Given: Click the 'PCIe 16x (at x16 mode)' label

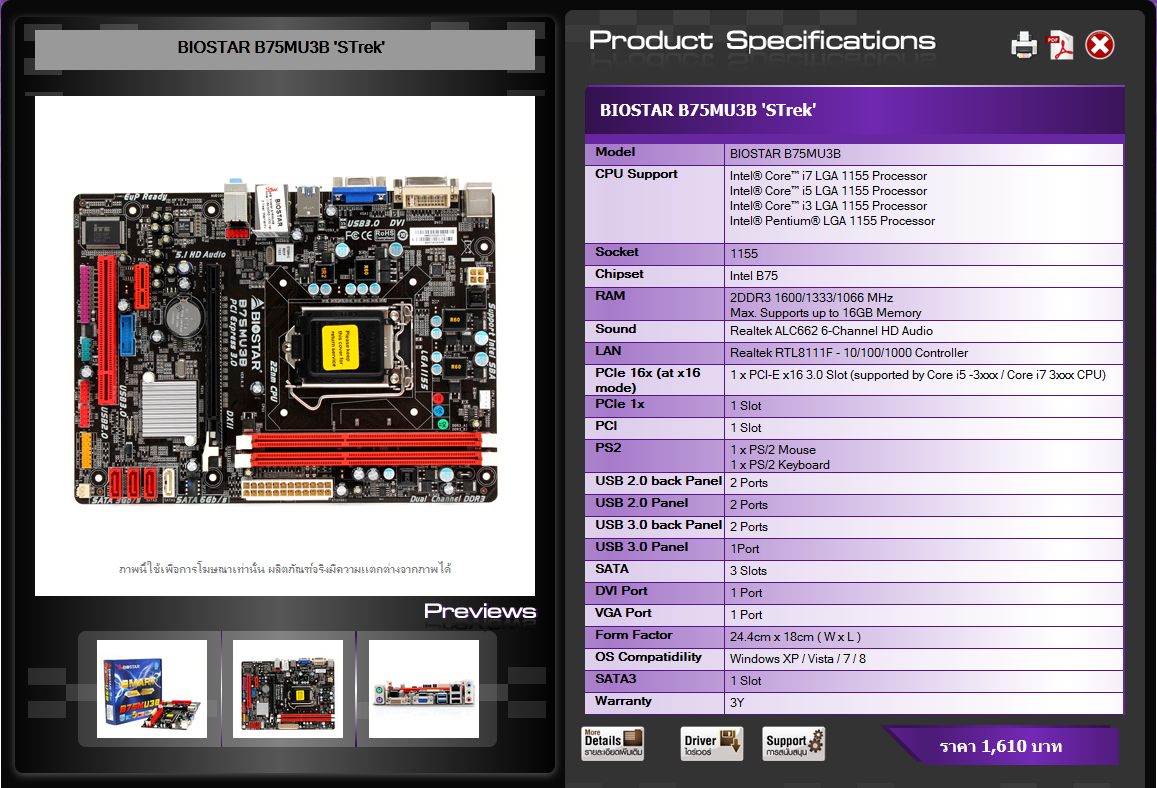Looking at the screenshot, I should click(x=648, y=380).
